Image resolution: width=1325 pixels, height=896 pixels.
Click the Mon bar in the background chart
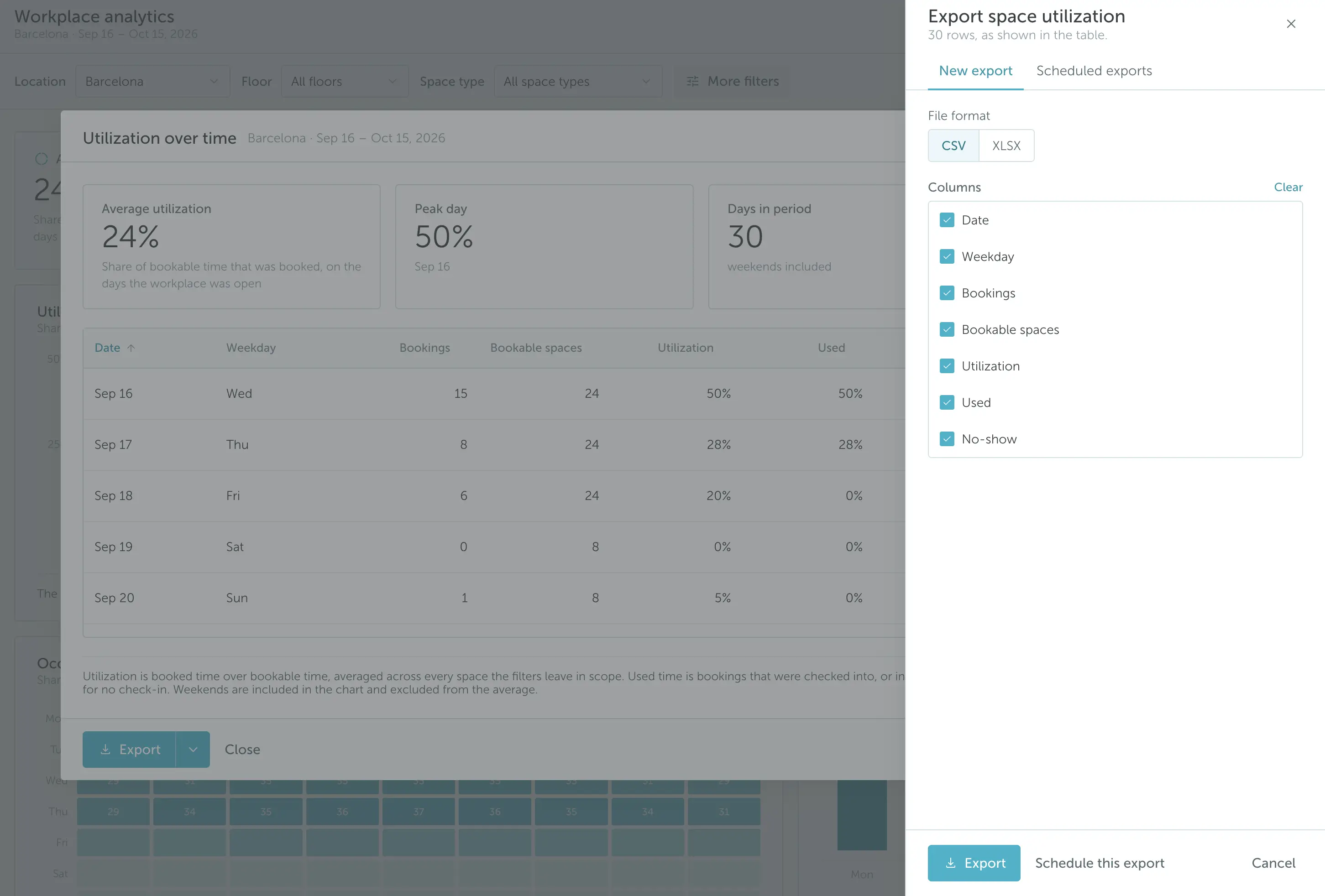click(861, 815)
